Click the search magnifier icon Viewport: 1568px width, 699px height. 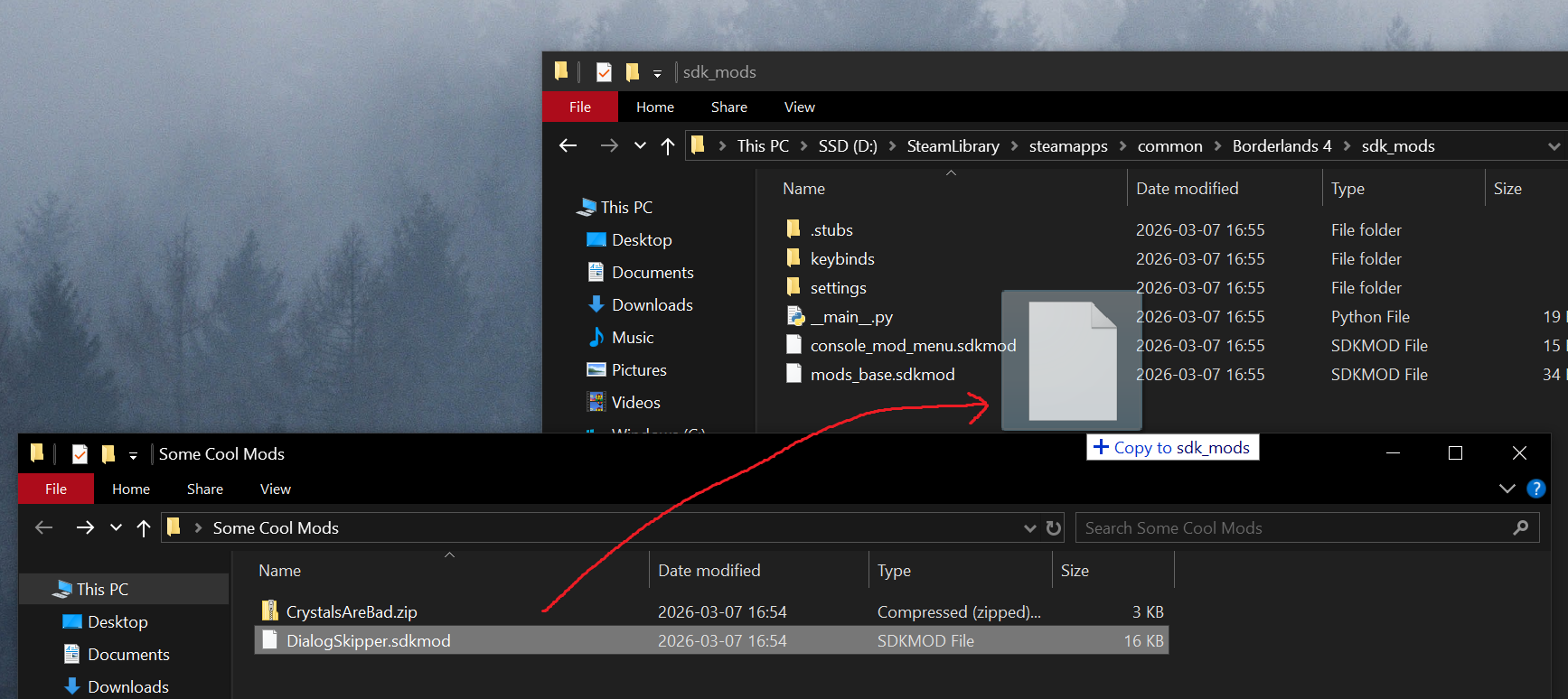pos(1521,528)
